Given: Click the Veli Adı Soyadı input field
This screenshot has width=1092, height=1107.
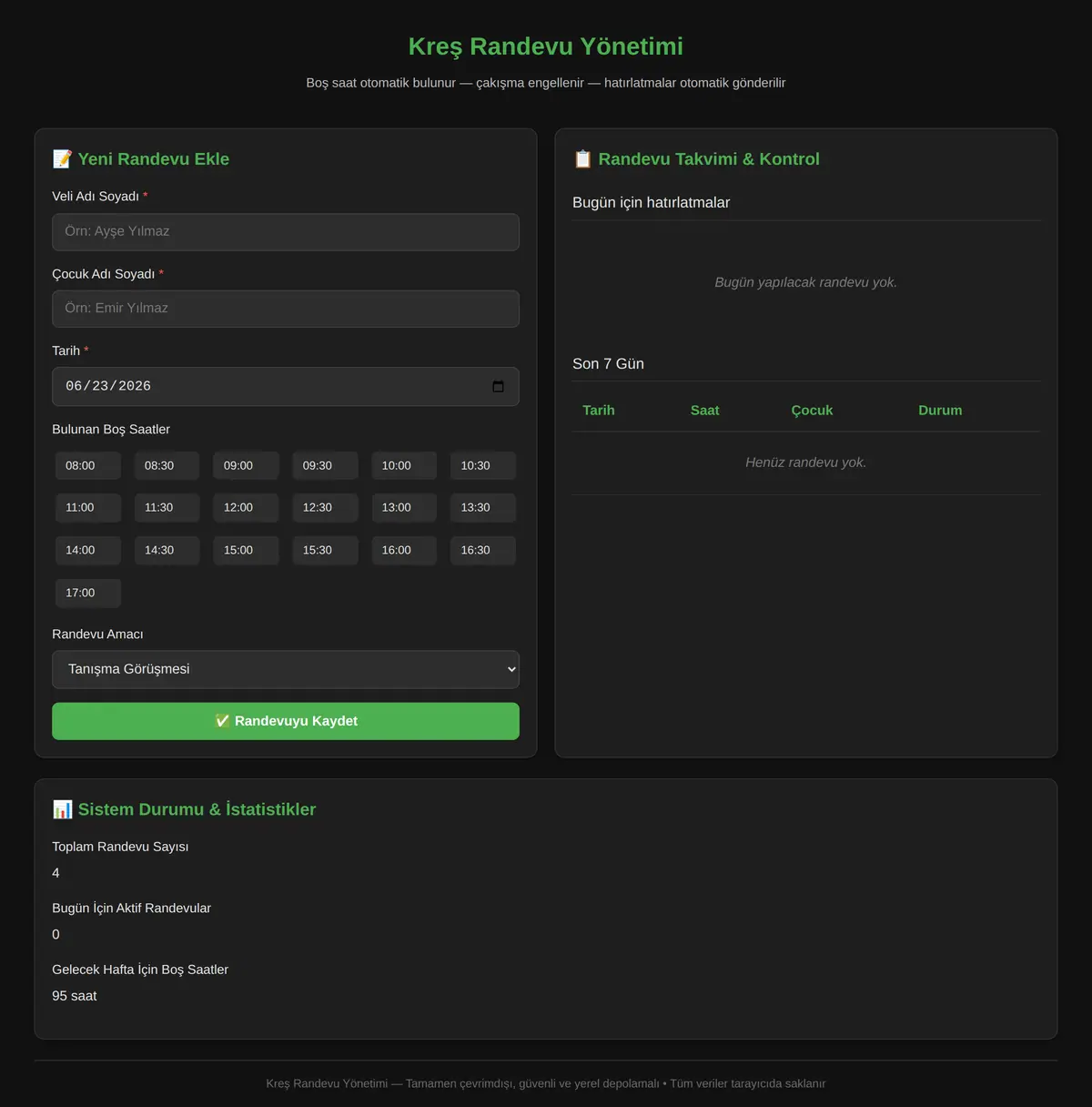Looking at the screenshot, I should [286, 232].
